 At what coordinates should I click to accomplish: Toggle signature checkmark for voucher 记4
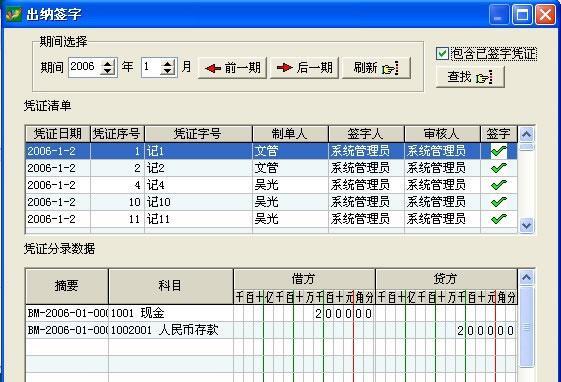coord(499,185)
